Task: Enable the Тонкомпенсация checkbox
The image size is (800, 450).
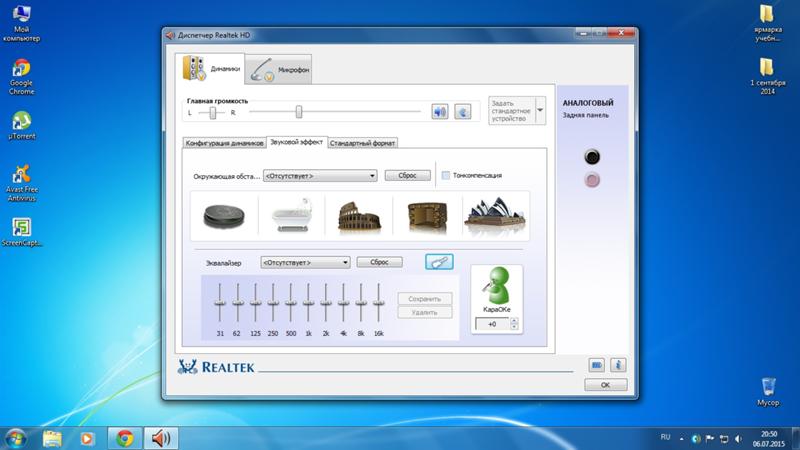Action: [x=445, y=175]
